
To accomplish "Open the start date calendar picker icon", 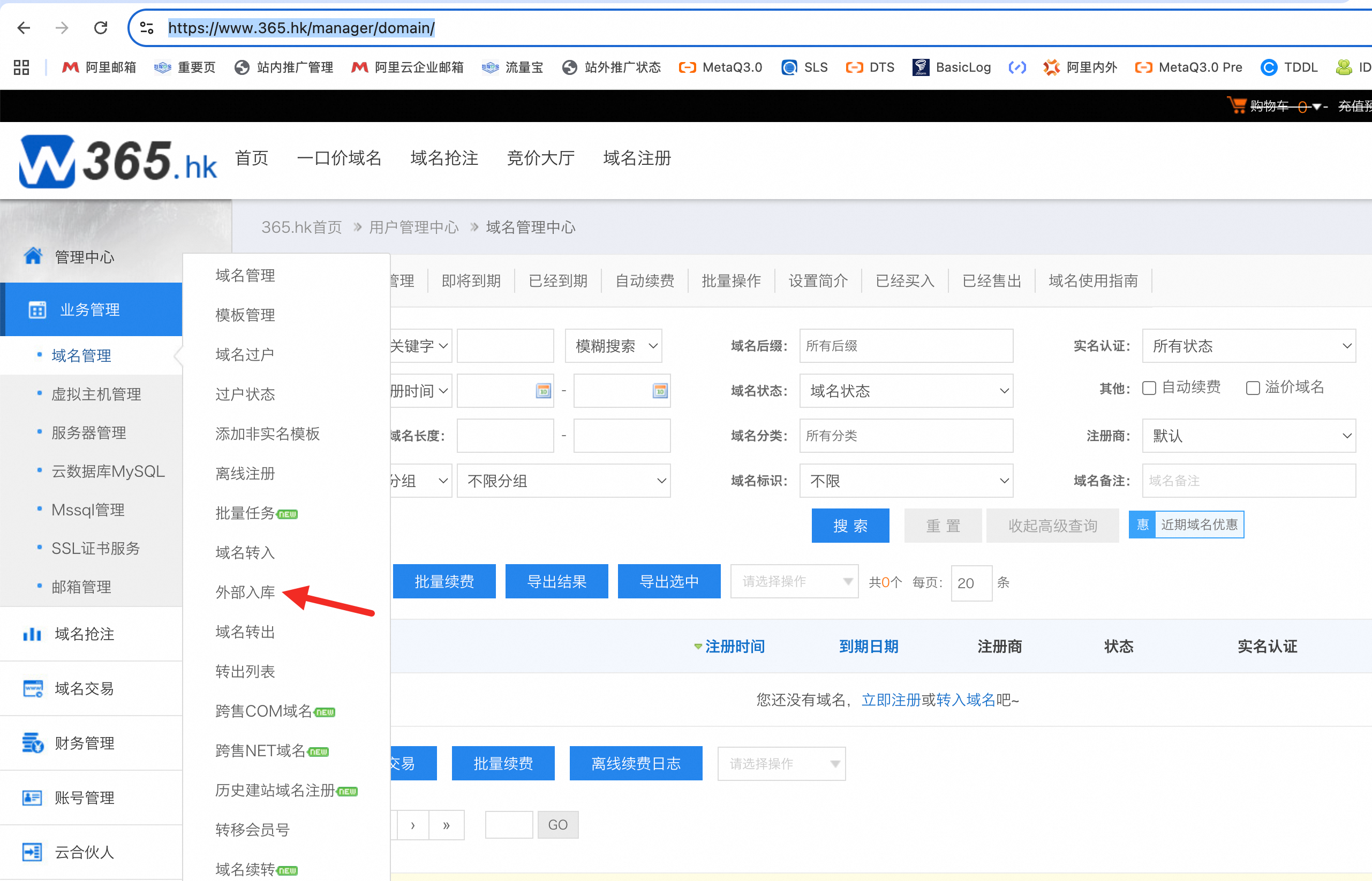I will [x=543, y=391].
